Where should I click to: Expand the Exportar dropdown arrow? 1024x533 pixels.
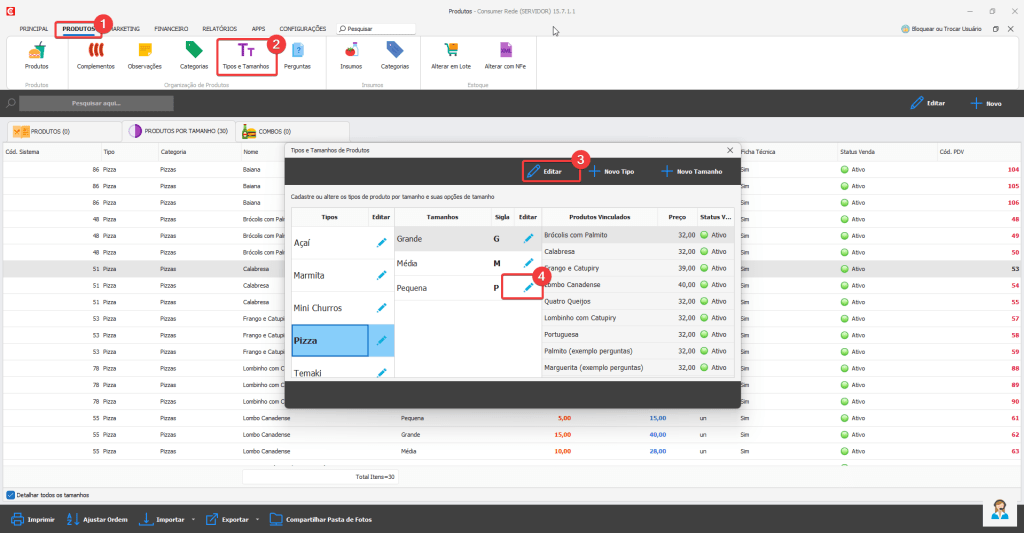[x=257, y=520]
